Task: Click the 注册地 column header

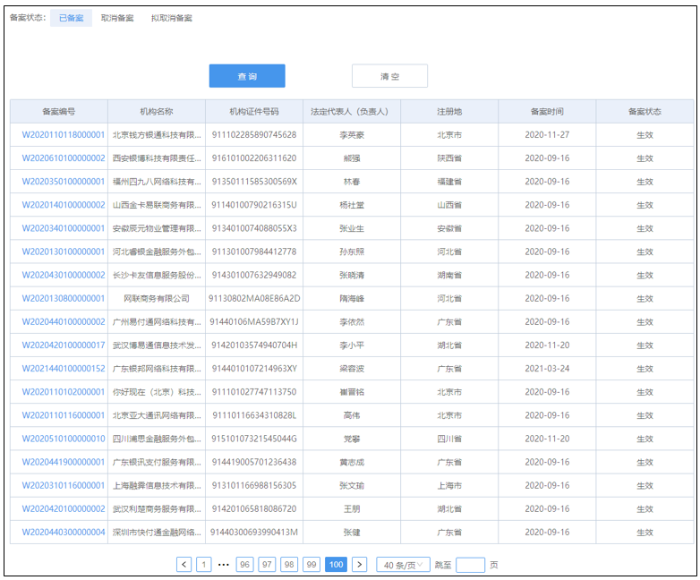Action: [x=450, y=111]
